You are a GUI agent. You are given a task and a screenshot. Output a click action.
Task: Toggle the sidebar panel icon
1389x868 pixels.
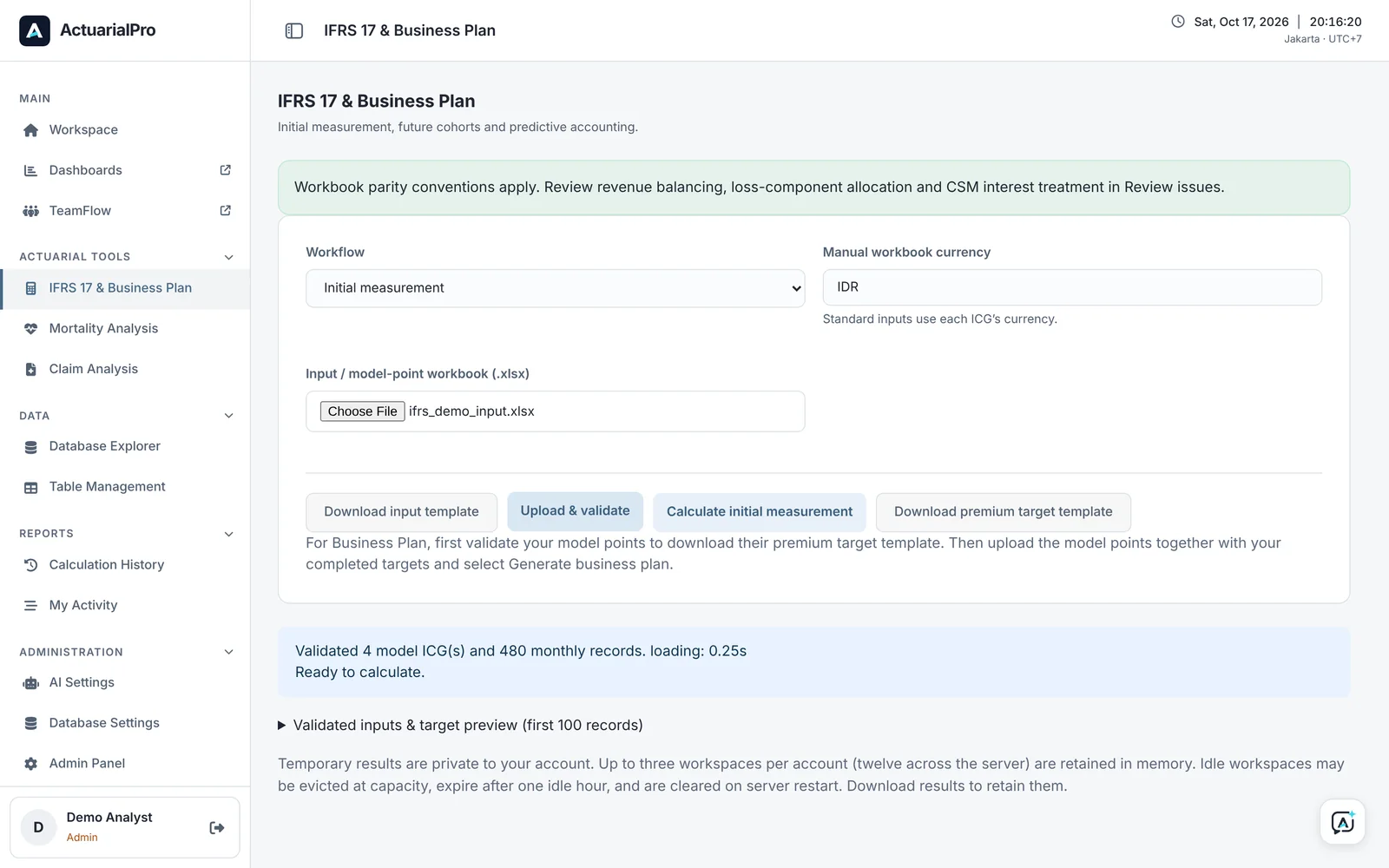(x=294, y=30)
